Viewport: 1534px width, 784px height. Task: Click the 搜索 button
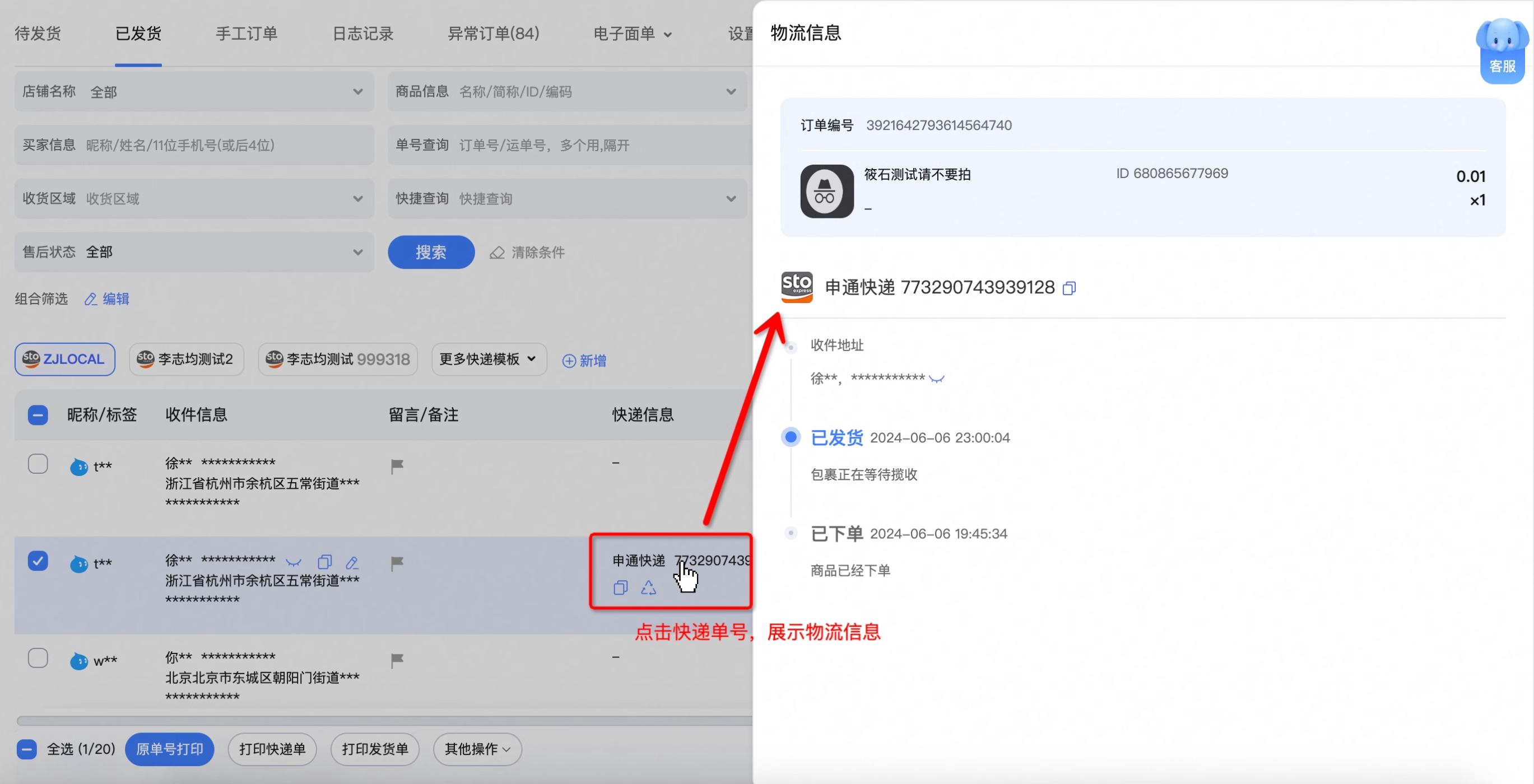click(x=431, y=253)
